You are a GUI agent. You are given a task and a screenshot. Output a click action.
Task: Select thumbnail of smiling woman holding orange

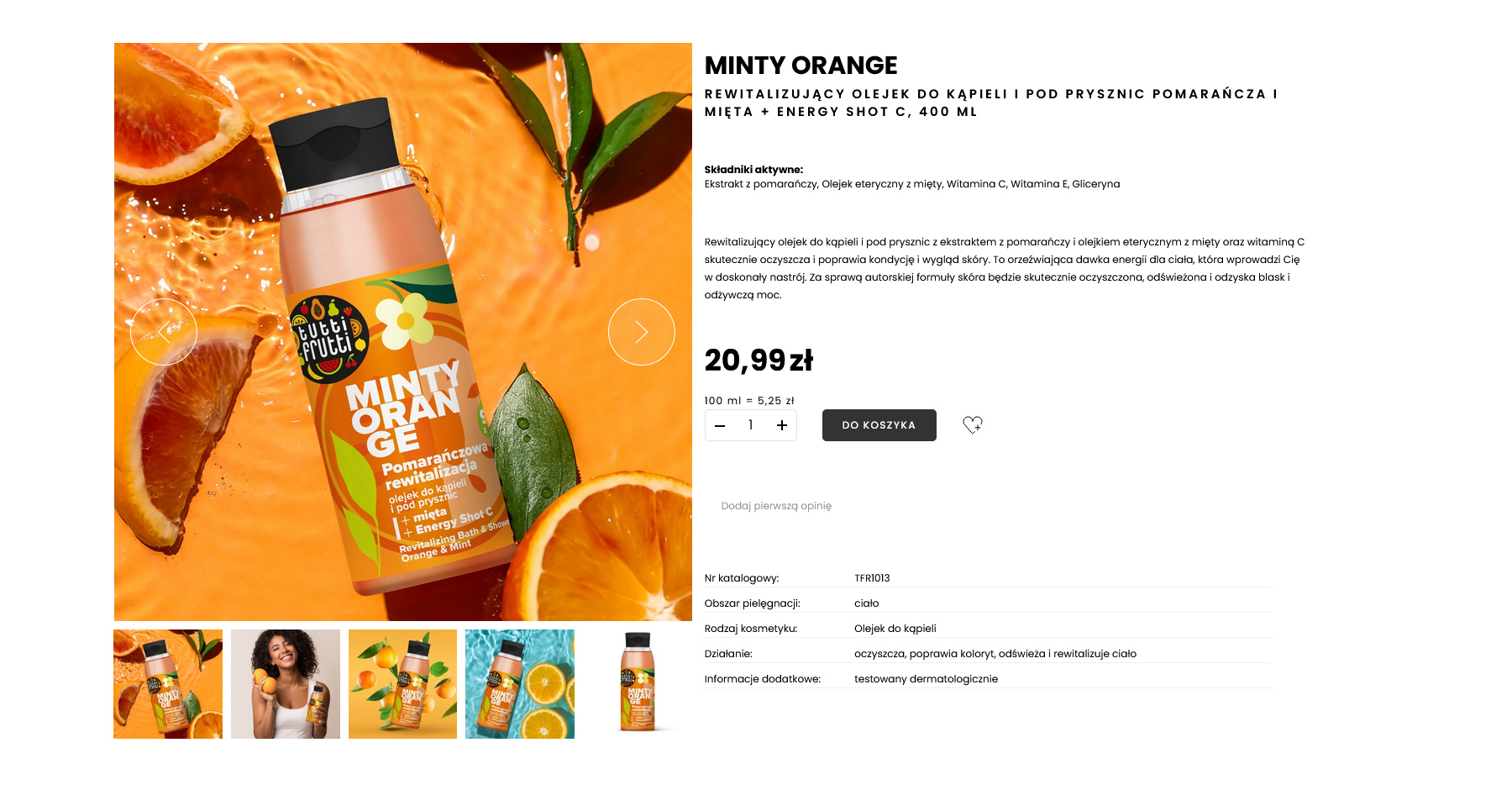tap(286, 684)
